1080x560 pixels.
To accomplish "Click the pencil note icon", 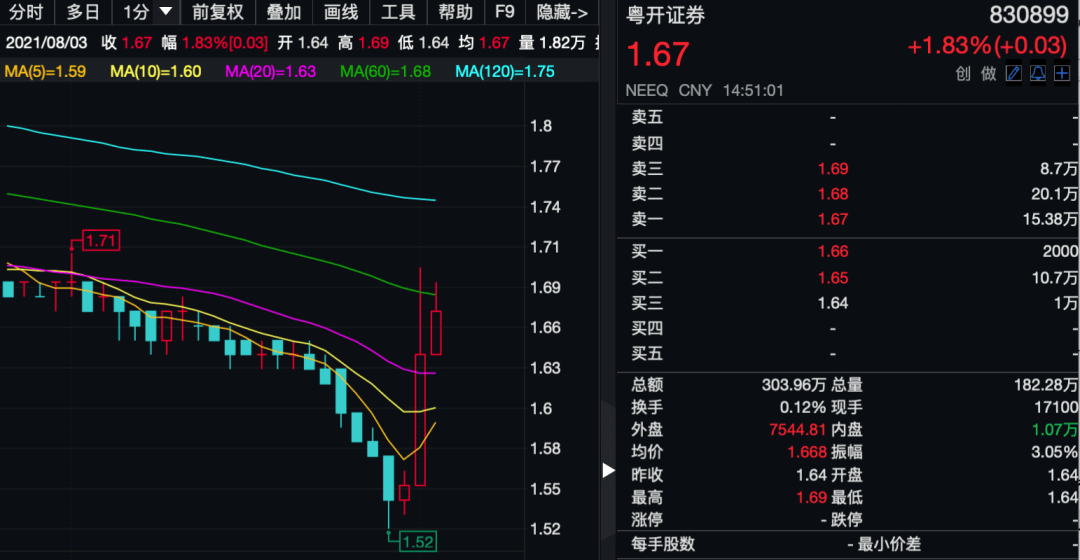I will click(1013, 73).
